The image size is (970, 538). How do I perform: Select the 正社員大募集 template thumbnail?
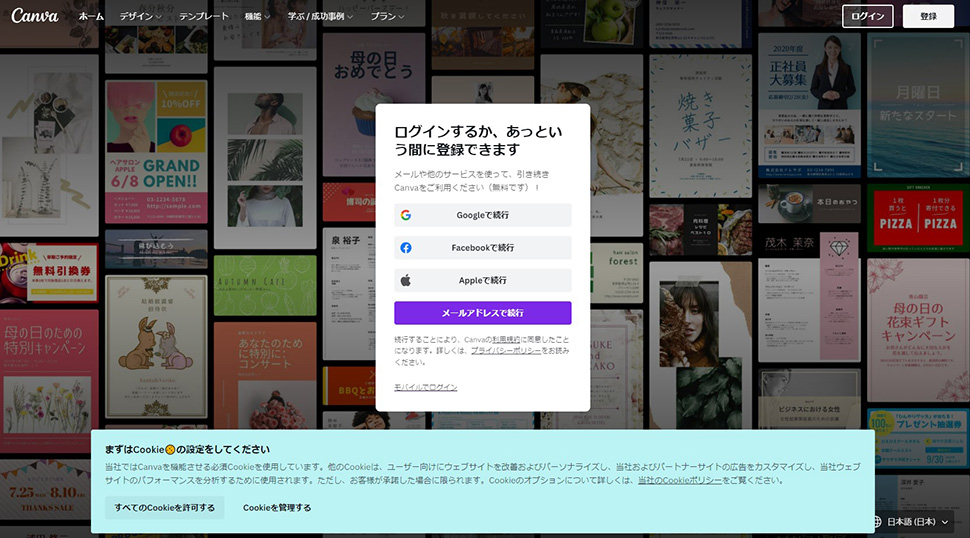[x=809, y=106]
